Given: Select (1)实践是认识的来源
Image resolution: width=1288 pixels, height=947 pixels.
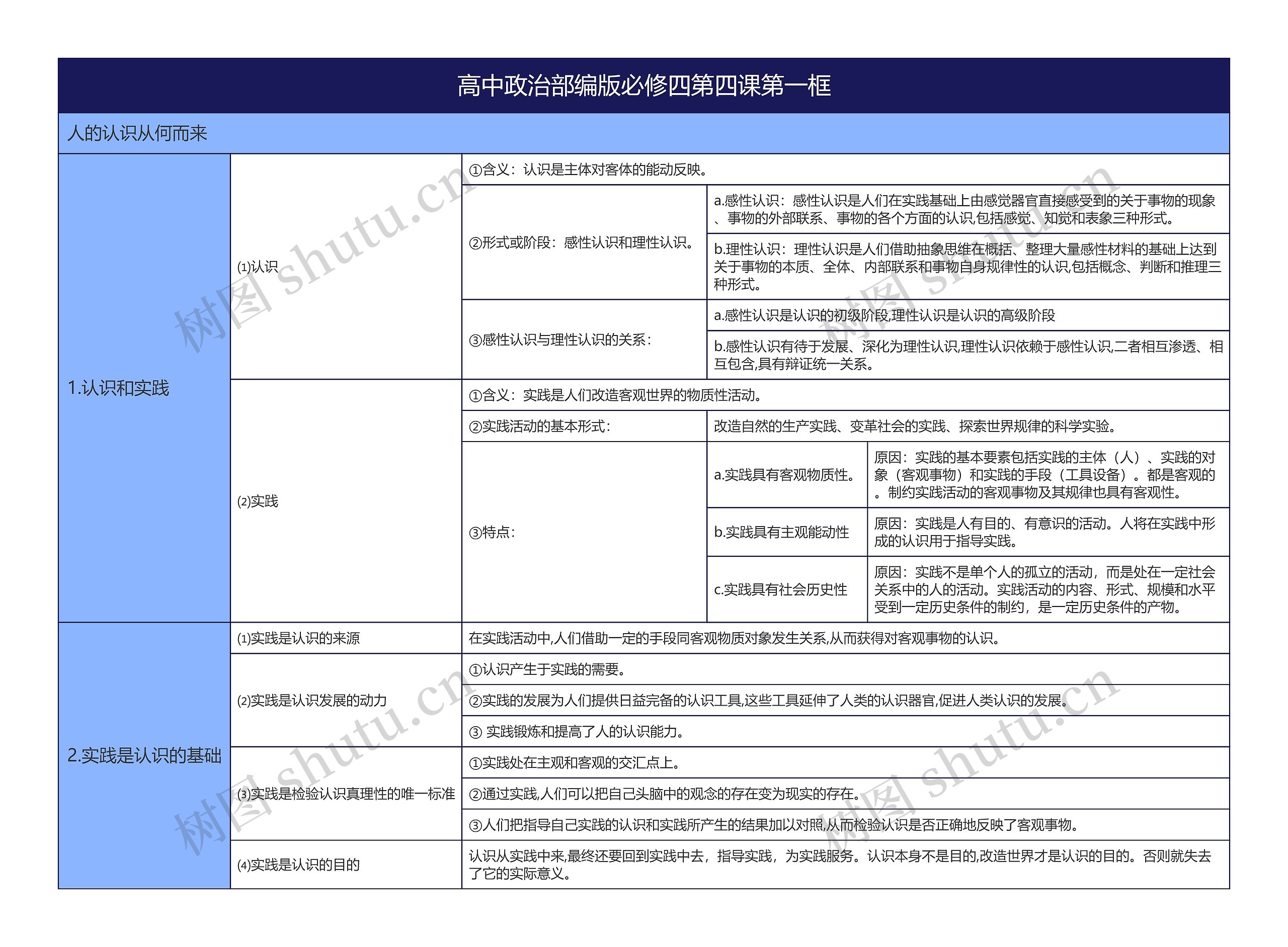Looking at the screenshot, I should point(346,638).
